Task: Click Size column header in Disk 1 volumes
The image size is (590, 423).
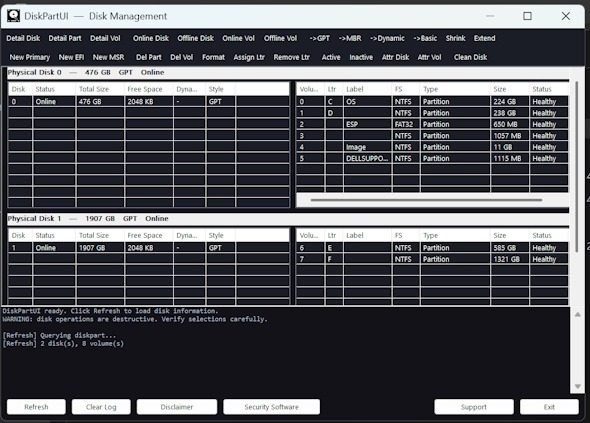Action: [x=509, y=235]
